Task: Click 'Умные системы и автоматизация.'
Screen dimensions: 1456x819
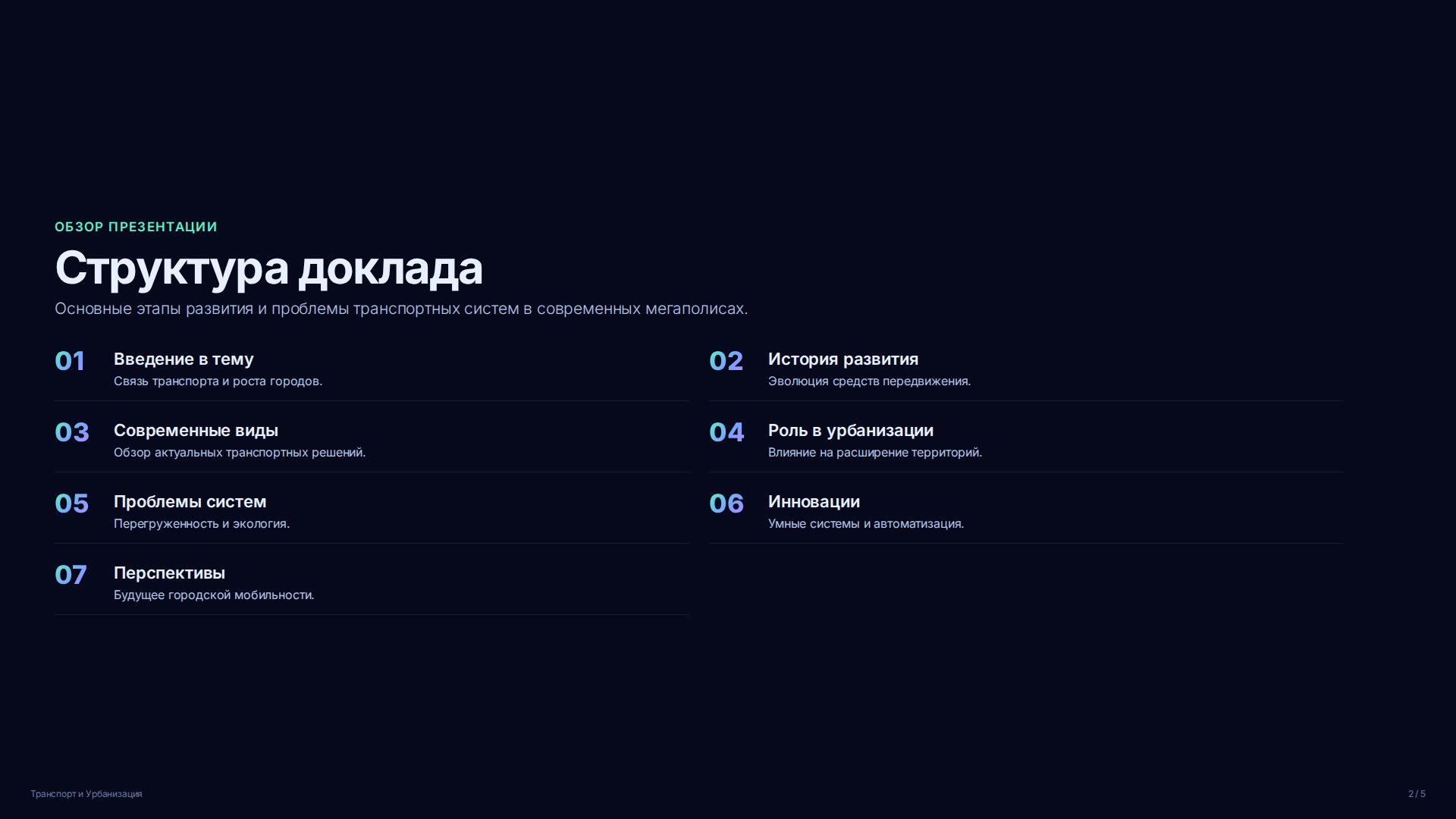Action: pyautogui.click(x=866, y=524)
